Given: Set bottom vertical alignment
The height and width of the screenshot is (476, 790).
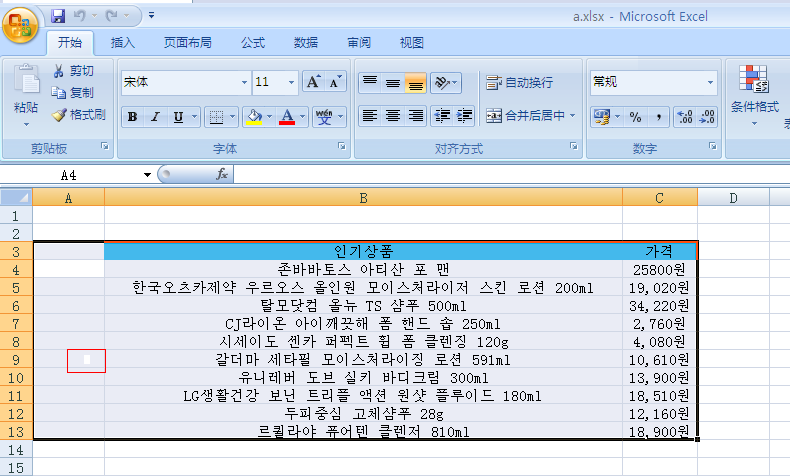Looking at the screenshot, I should pos(415,82).
